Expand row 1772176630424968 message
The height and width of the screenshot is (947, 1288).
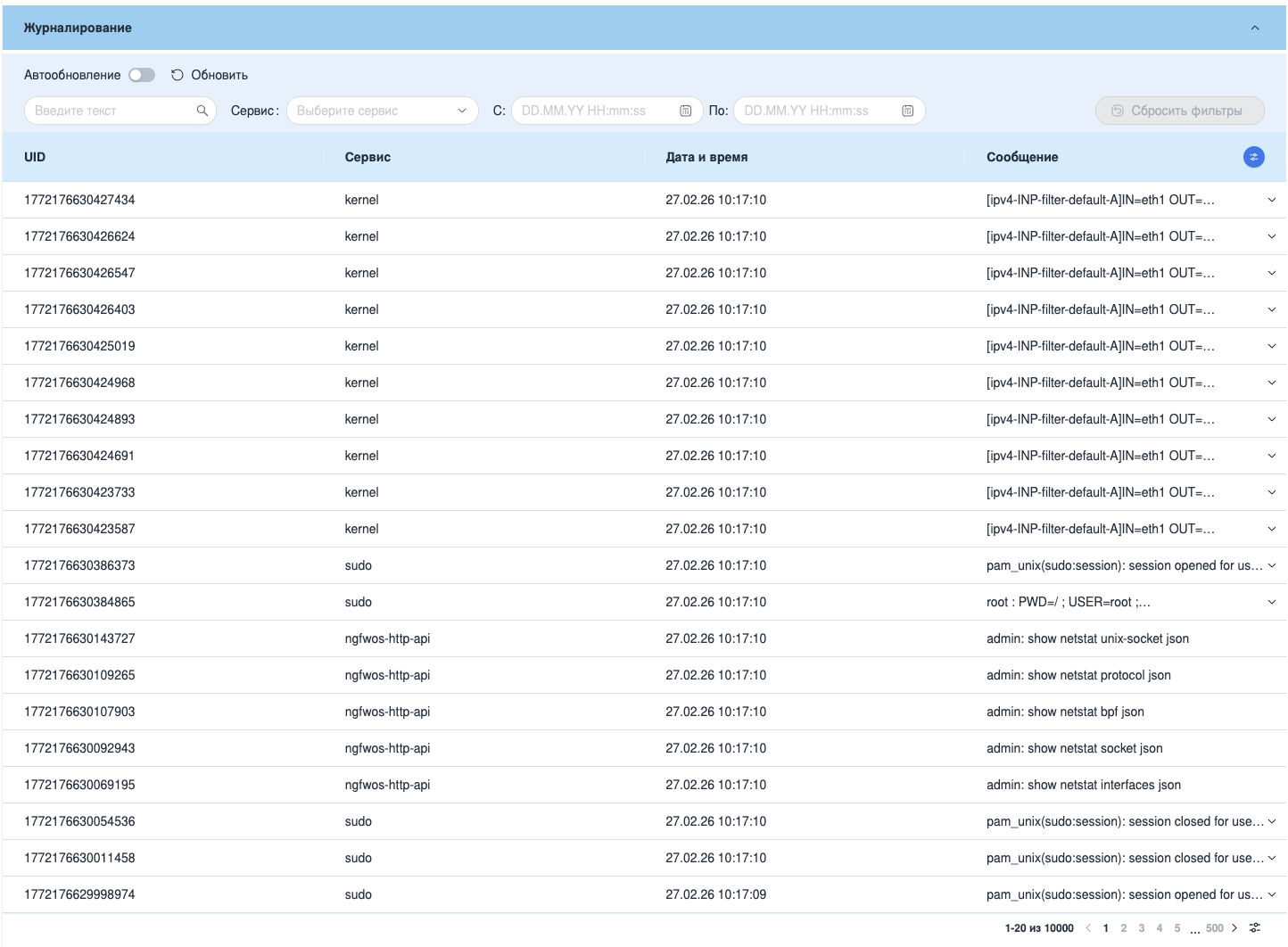(x=1272, y=383)
